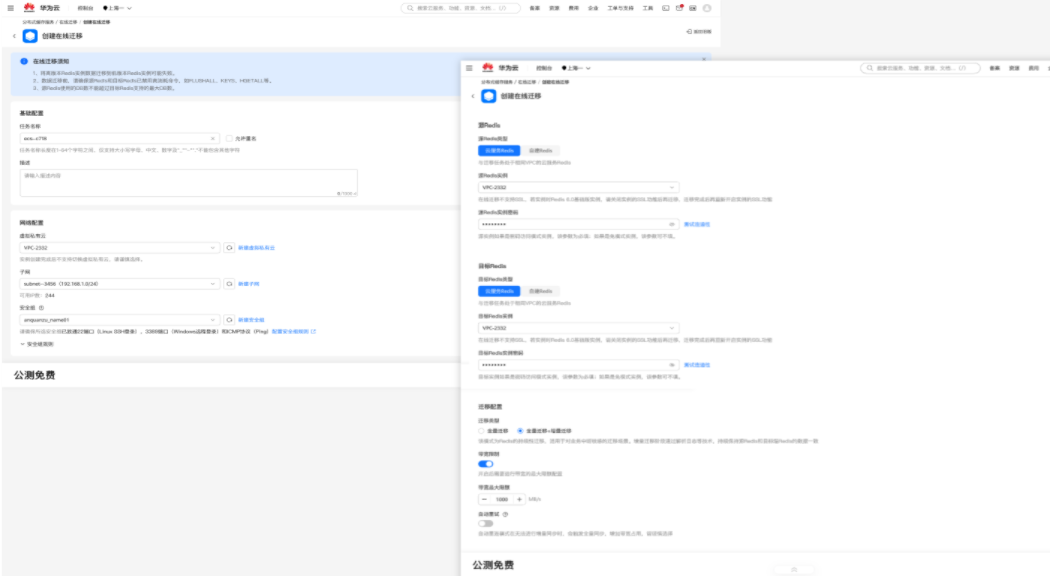1050x576 pixels.
Task: Clear the task name field with X icon
Action: click(213, 139)
